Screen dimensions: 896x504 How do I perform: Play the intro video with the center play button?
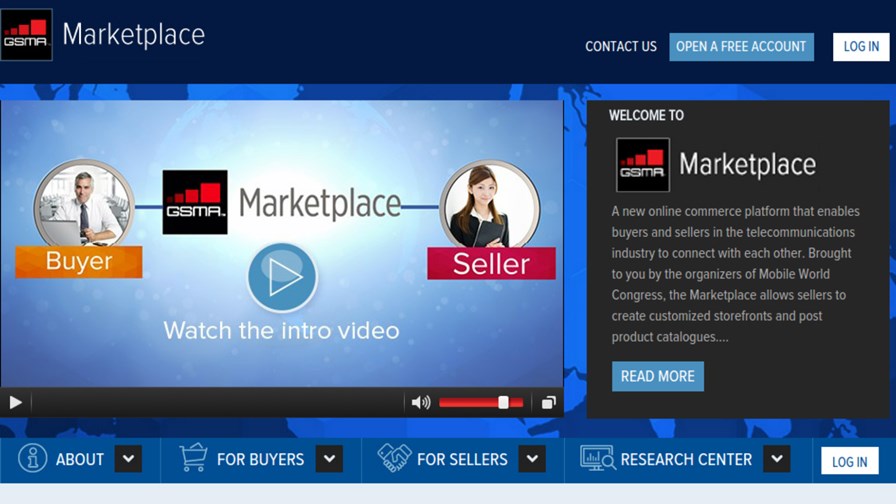(282, 277)
